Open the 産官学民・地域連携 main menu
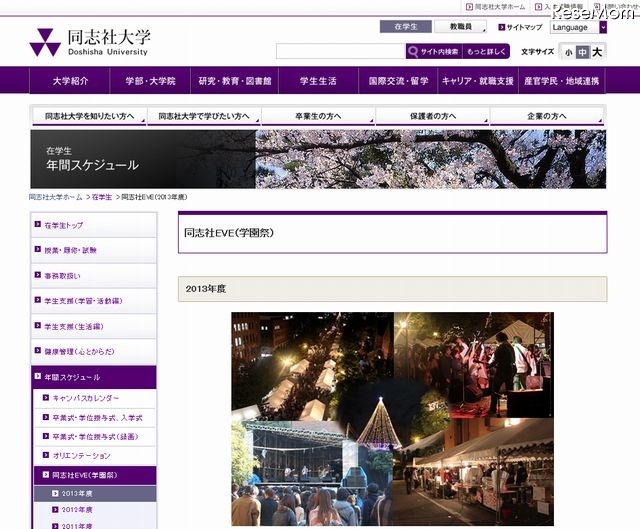 [x=562, y=81]
